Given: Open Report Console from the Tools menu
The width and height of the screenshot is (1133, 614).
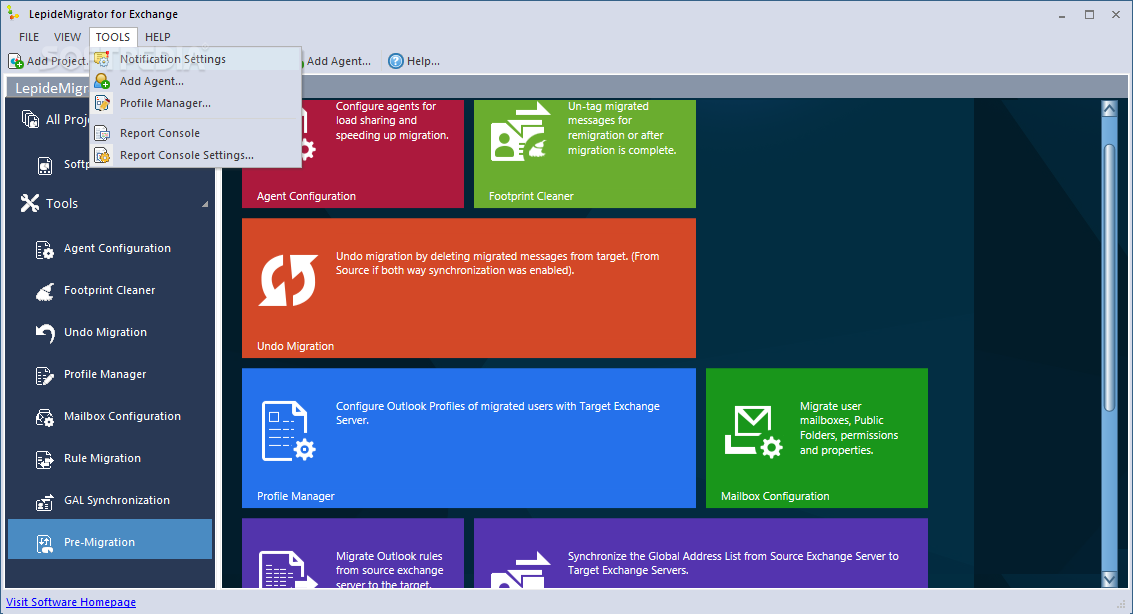Looking at the screenshot, I should coord(196,133).
